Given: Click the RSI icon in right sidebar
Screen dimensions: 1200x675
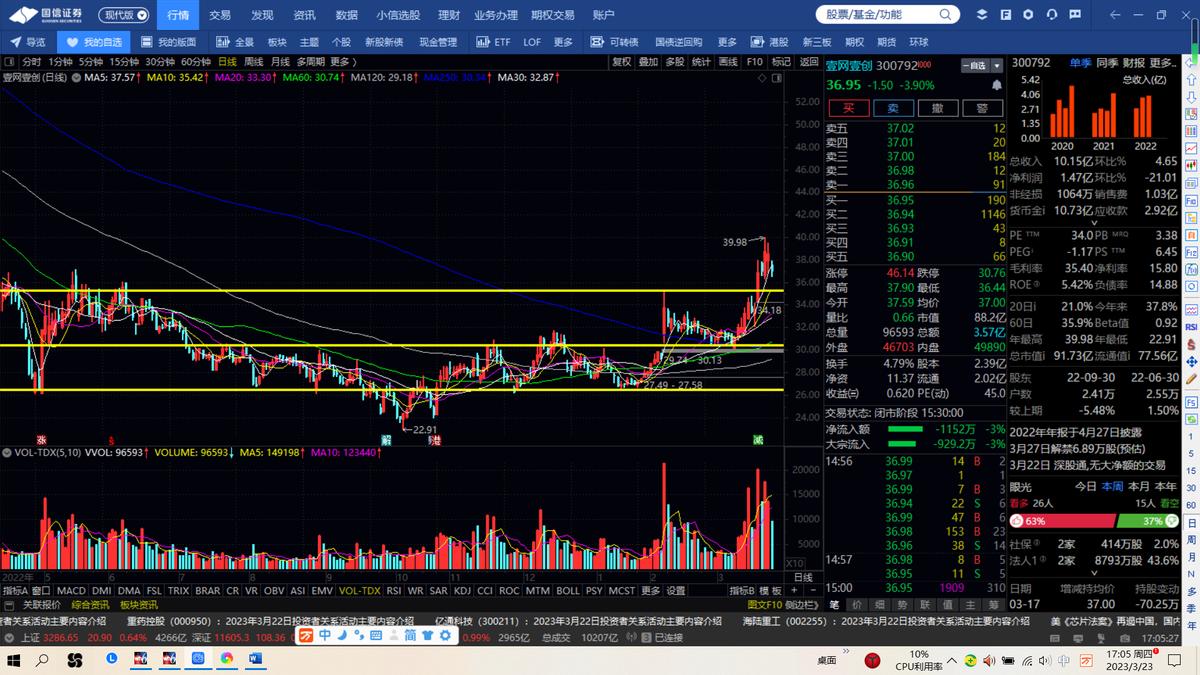Looking at the screenshot, I should (1191, 327).
